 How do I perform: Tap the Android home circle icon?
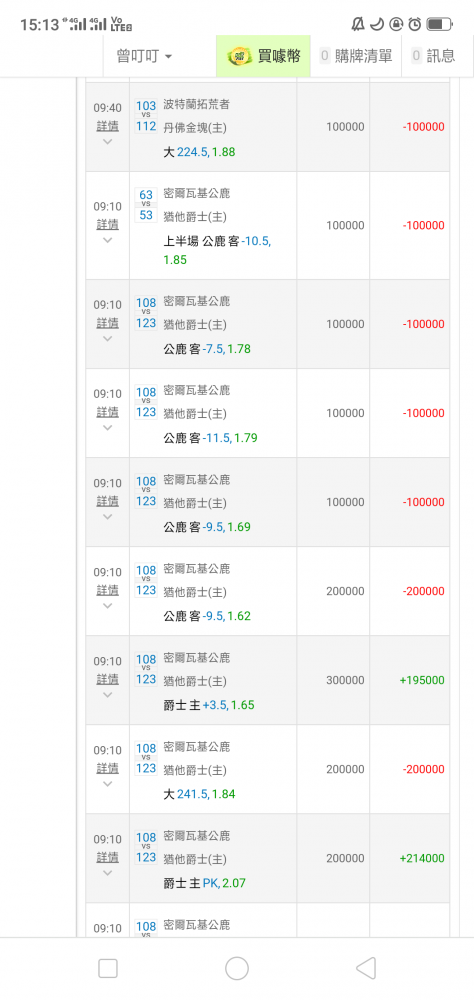click(x=237, y=968)
